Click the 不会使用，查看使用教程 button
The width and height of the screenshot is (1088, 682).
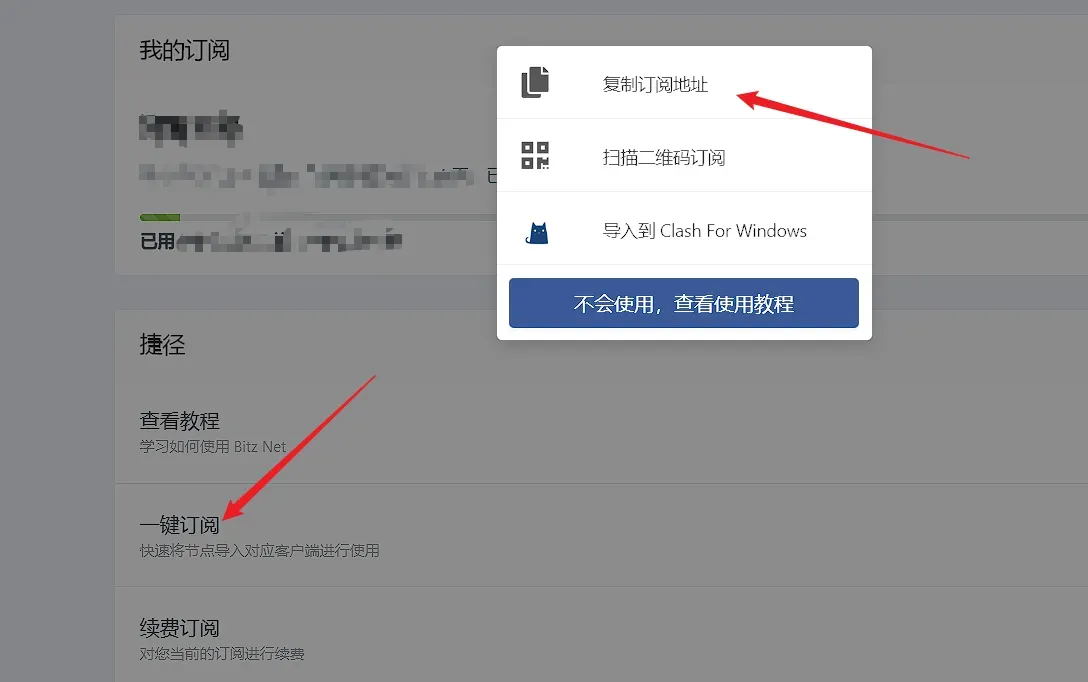click(683, 303)
